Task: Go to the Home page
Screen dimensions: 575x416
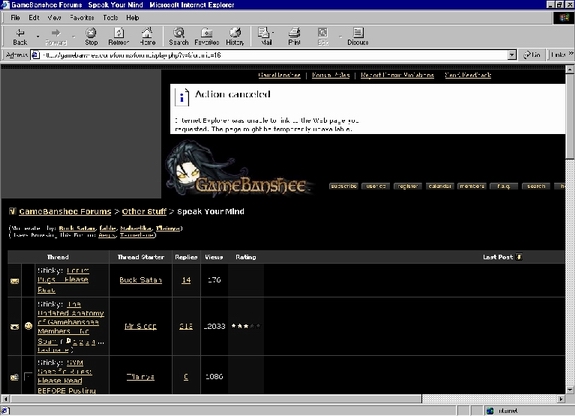Action: tap(147, 37)
